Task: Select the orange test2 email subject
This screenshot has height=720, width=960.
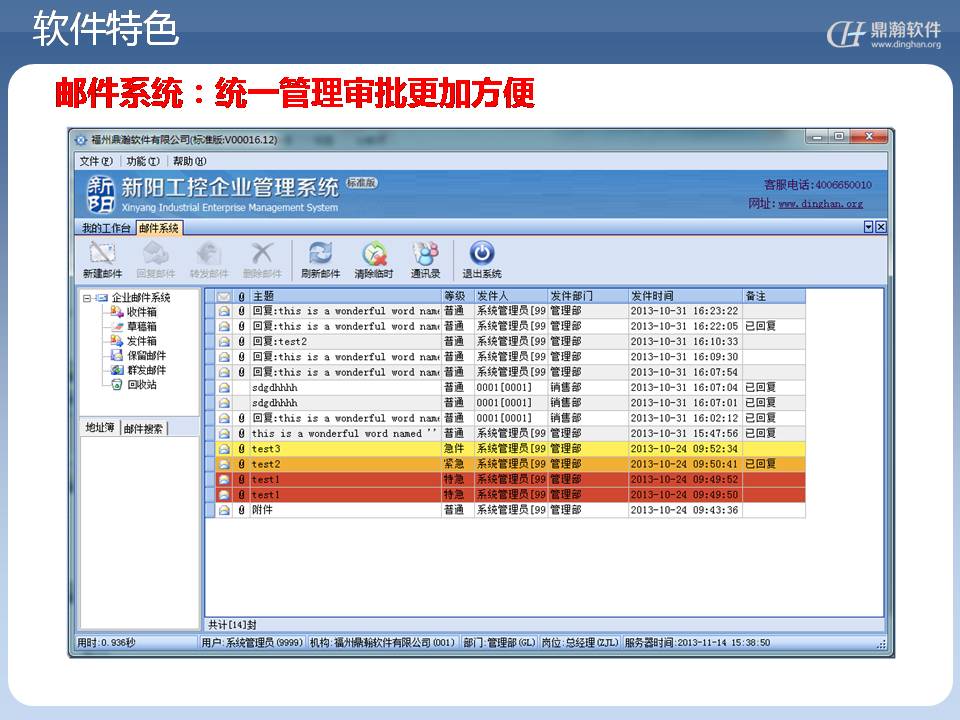Action: [x=266, y=464]
